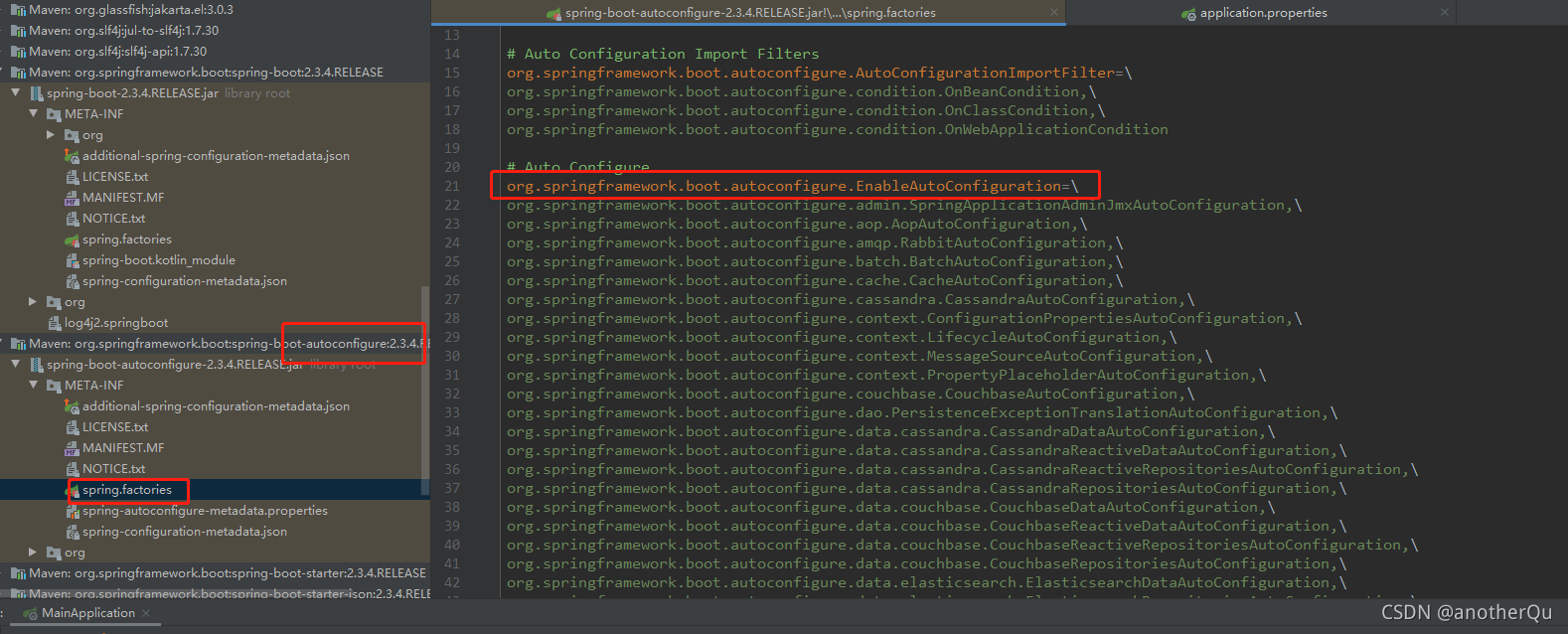1568x634 pixels.
Task: Open spring-boot.kotlin_module file
Action: [x=159, y=259]
